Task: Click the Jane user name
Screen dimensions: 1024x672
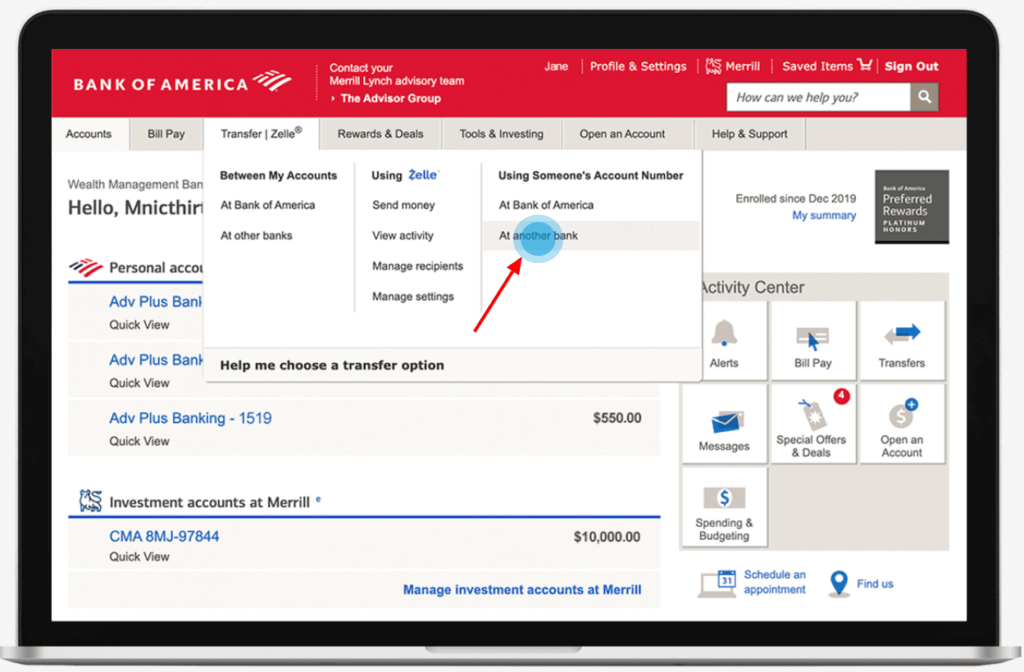Action: 556,66
